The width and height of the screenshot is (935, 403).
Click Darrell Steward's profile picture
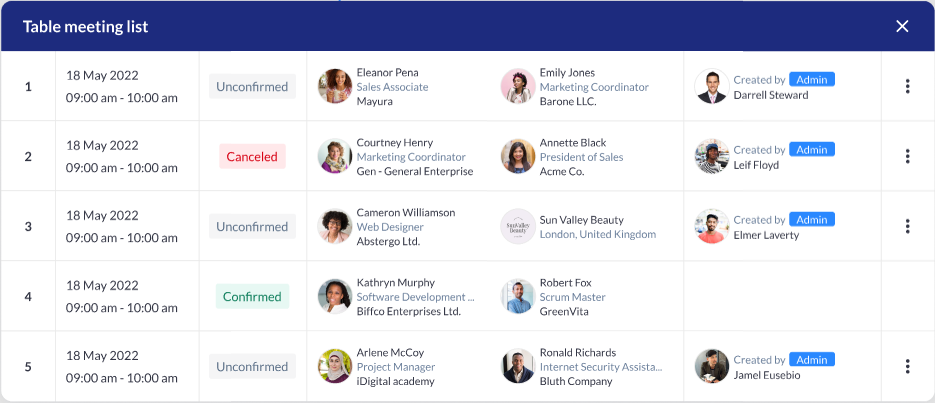pyautogui.click(x=712, y=86)
